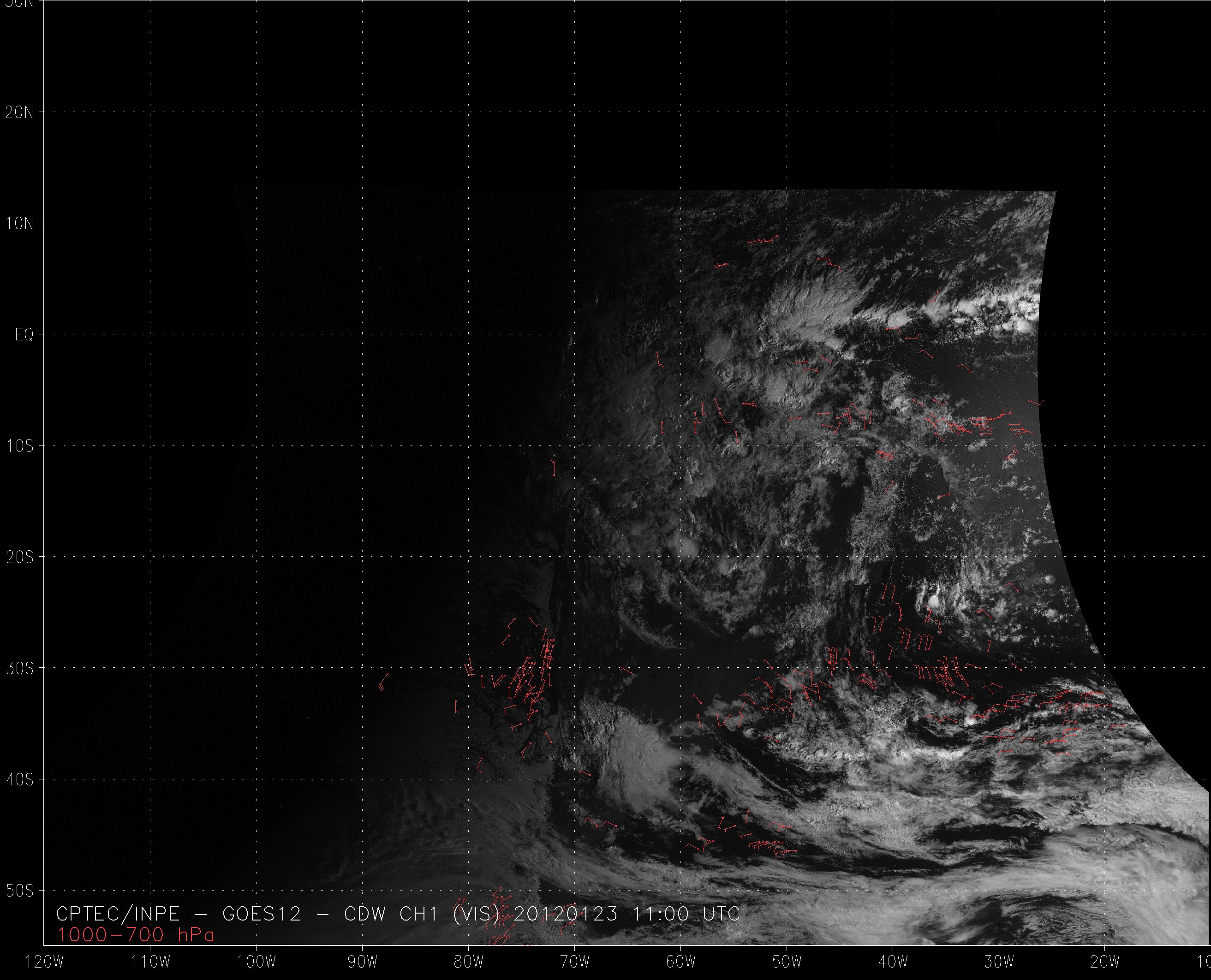Click the 100W longitude label
The height and width of the screenshot is (980, 1211).
[257, 962]
